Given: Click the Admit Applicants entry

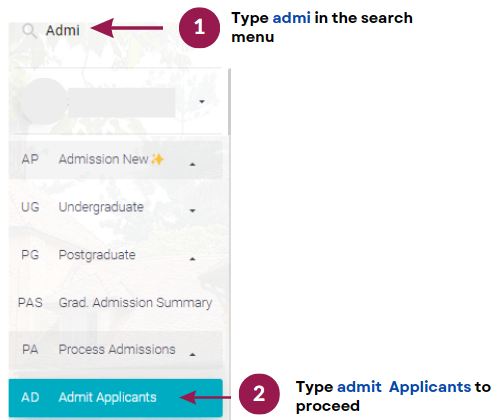Looking at the screenshot, I should click(x=116, y=397).
